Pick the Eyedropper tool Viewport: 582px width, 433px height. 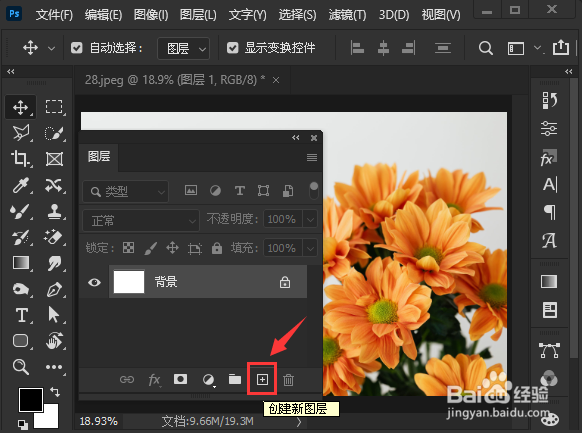[x=20, y=185]
